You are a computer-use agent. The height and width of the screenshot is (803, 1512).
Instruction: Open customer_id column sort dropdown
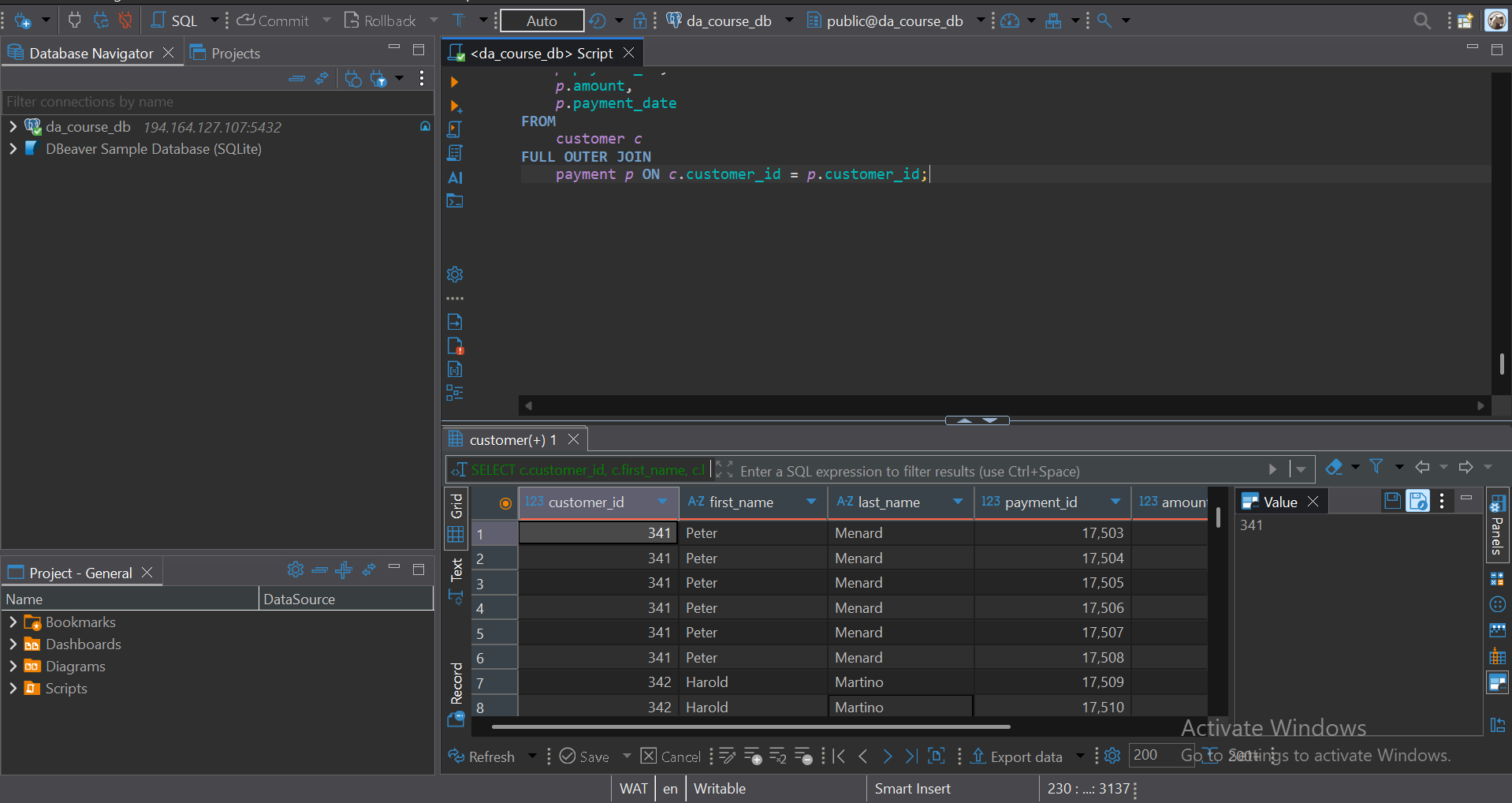661,502
